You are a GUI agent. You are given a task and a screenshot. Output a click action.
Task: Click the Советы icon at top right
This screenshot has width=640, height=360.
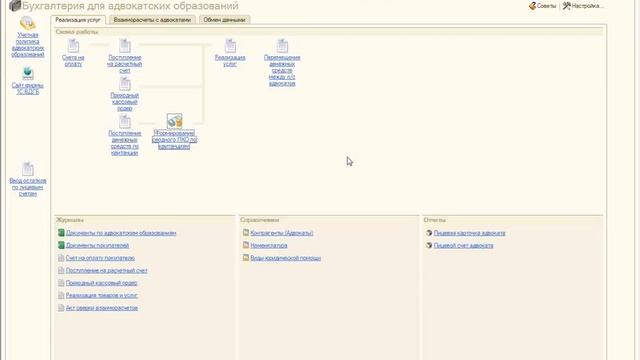pos(532,6)
